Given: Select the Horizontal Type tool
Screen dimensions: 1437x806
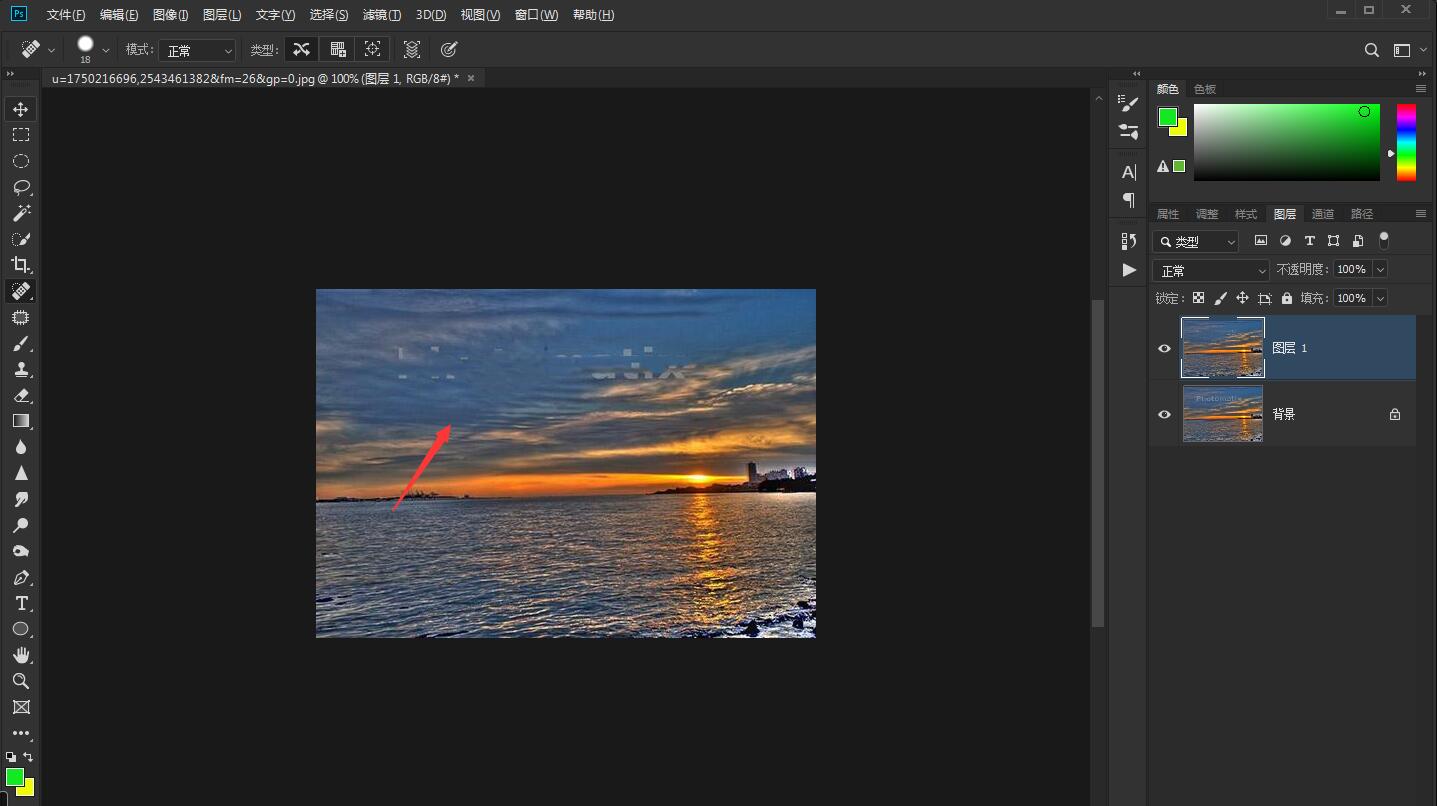Looking at the screenshot, I should pos(21,603).
